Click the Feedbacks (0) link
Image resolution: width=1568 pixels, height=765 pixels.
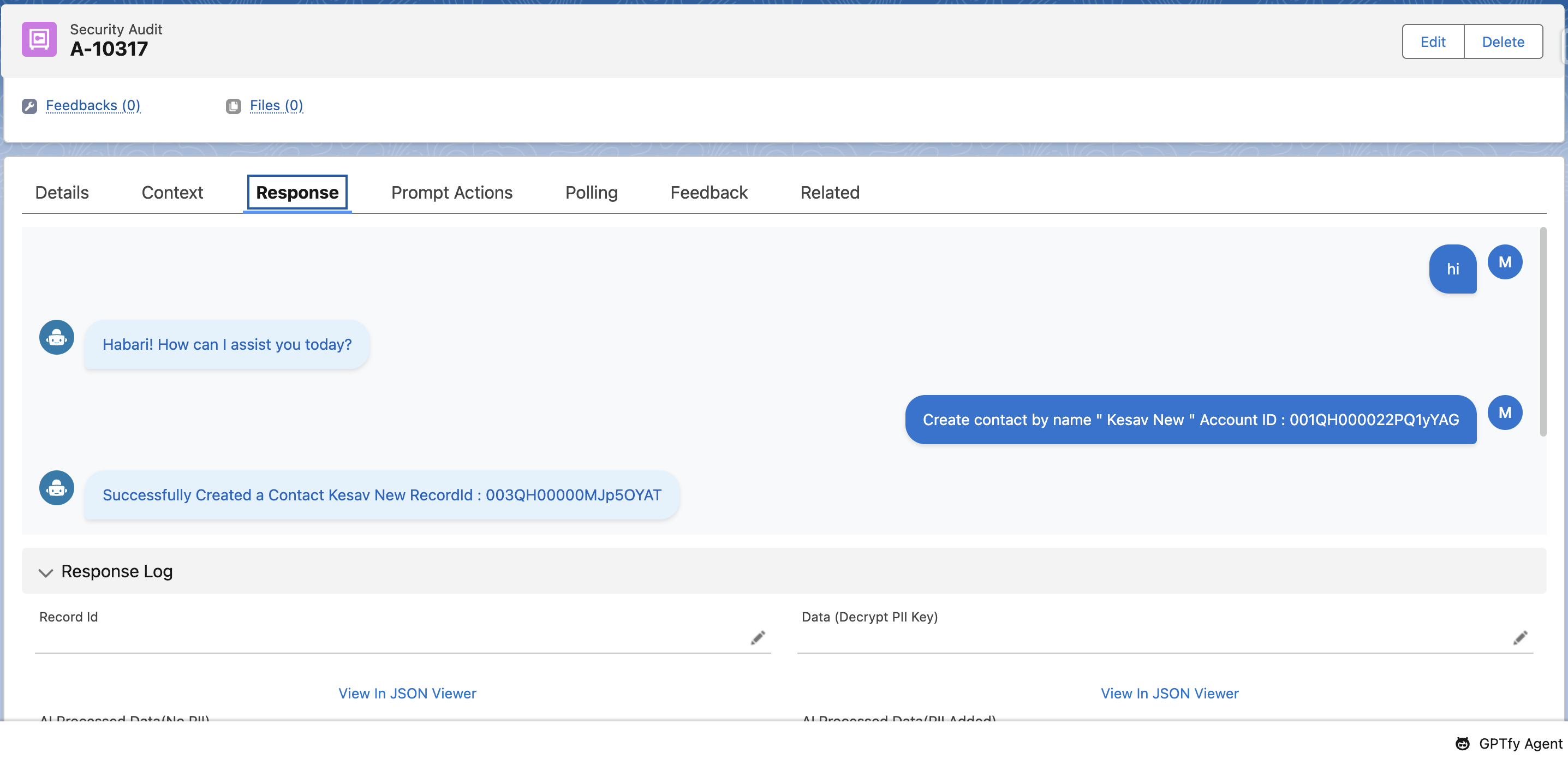[93, 105]
